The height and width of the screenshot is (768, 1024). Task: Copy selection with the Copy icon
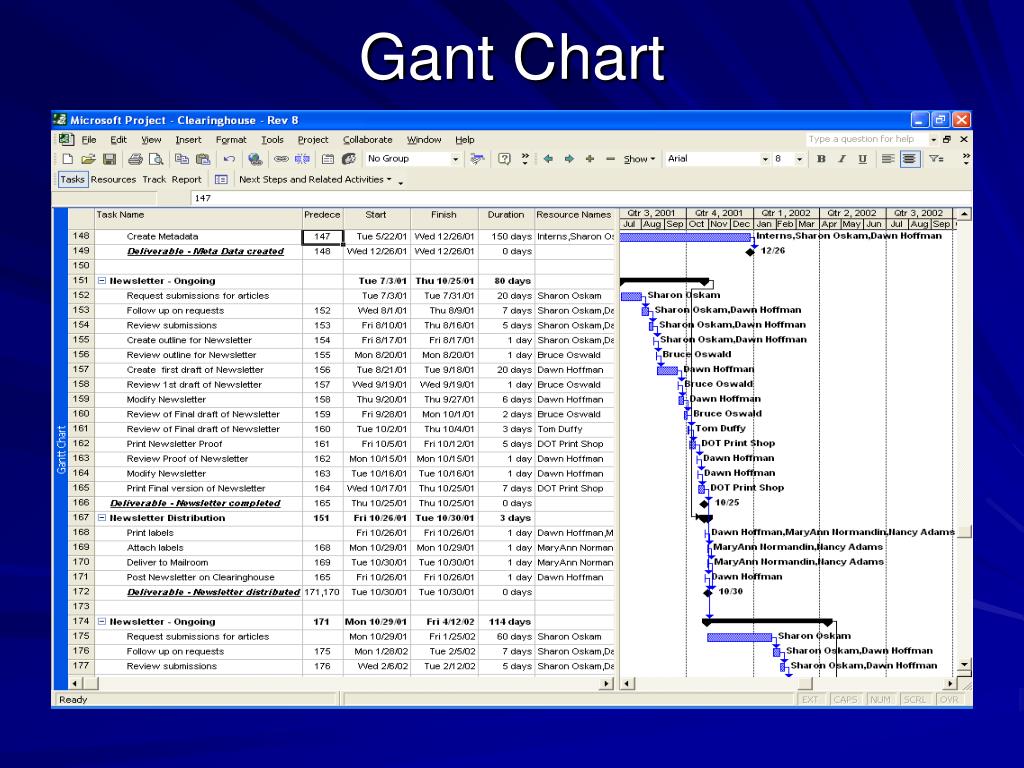[182, 159]
